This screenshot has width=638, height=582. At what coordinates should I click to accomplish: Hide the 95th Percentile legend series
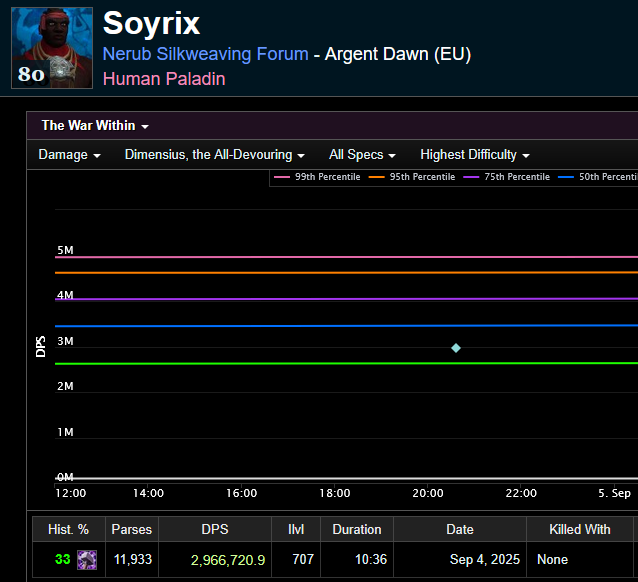point(412,177)
